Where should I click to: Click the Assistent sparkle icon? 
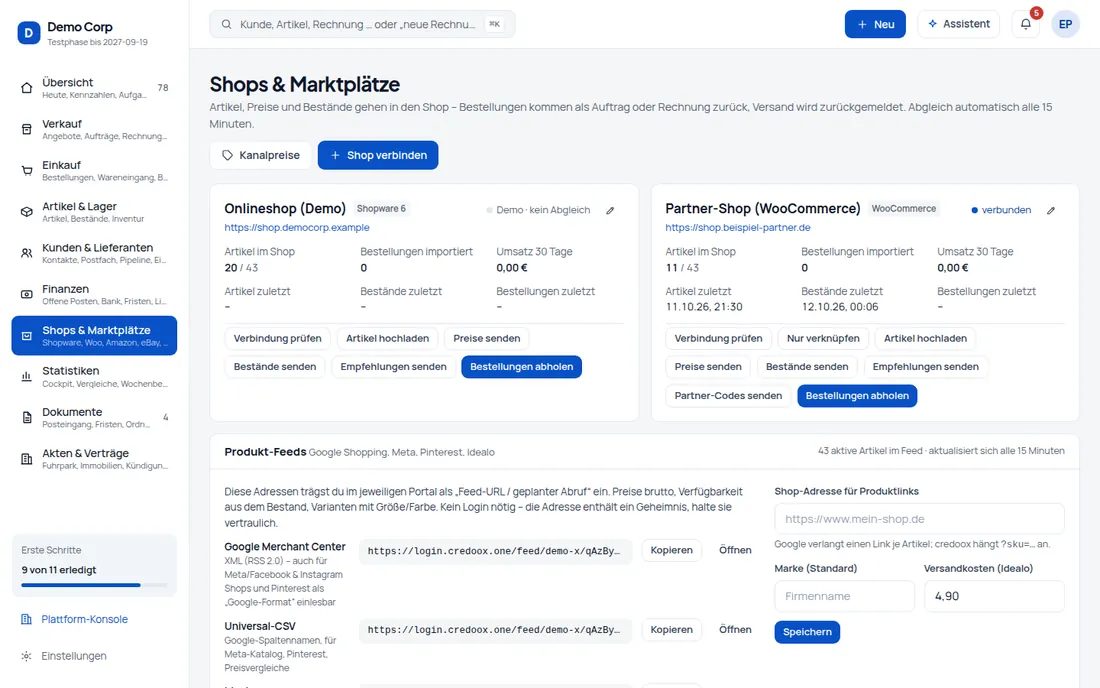[x=932, y=24]
